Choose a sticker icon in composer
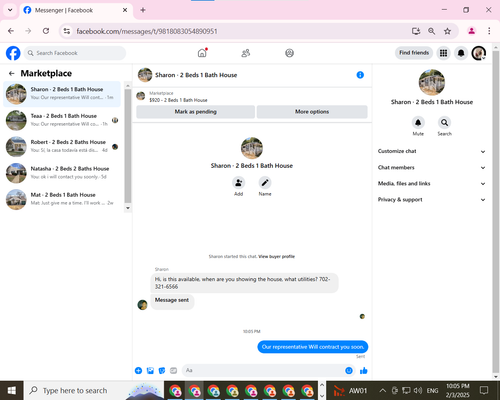500x400 pixels. point(162,370)
